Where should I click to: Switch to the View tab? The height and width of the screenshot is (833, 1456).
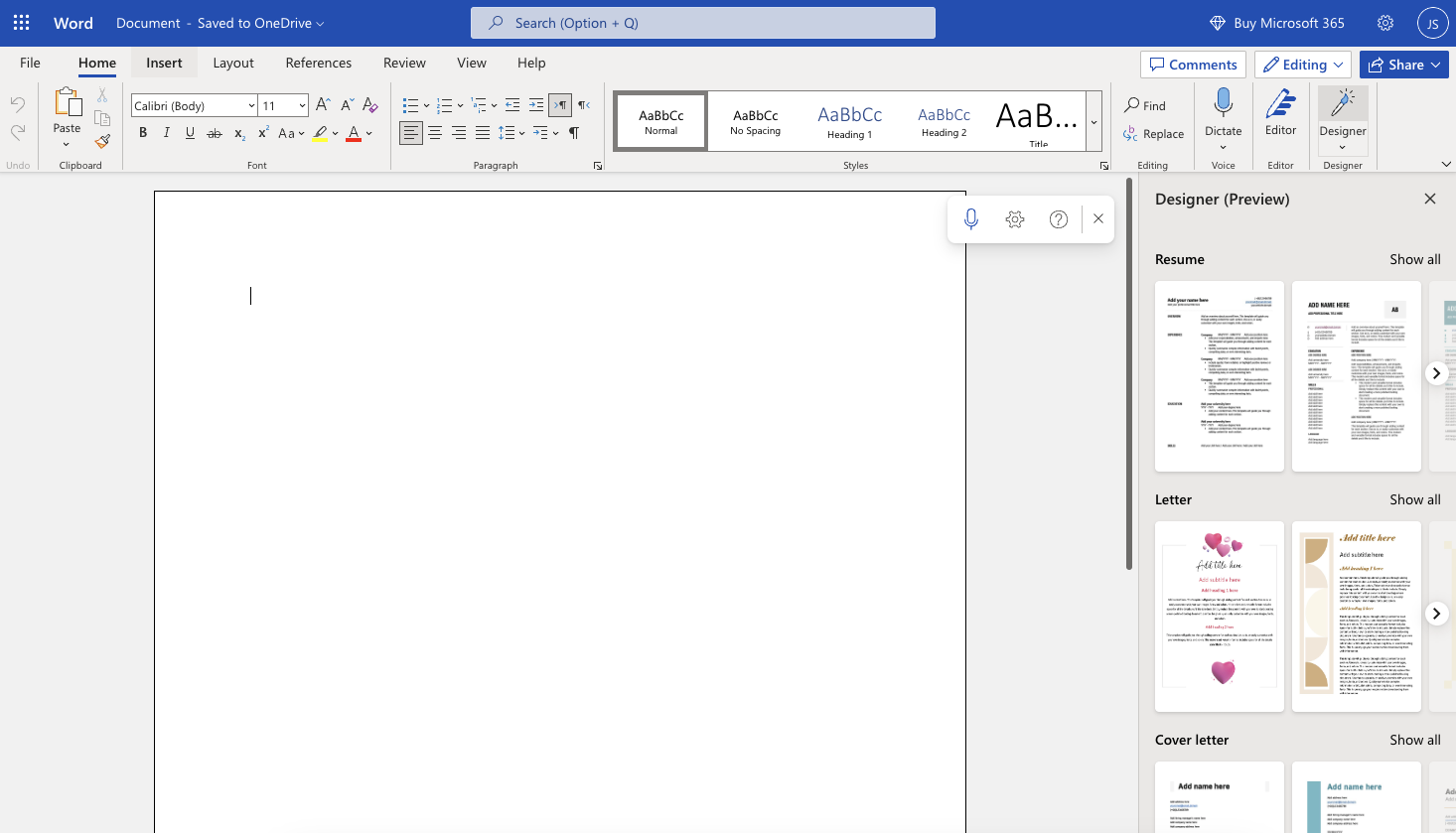[x=472, y=63]
